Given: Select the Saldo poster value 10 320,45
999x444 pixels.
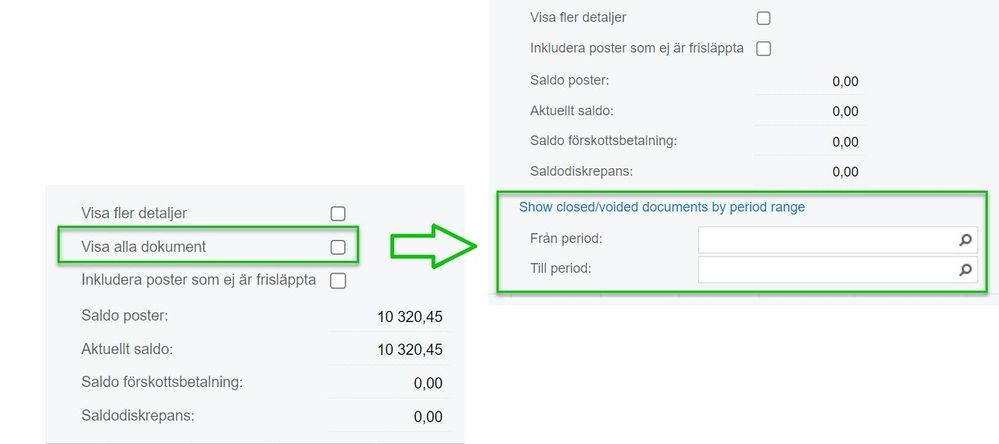Looking at the screenshot, I should (410, 317).
